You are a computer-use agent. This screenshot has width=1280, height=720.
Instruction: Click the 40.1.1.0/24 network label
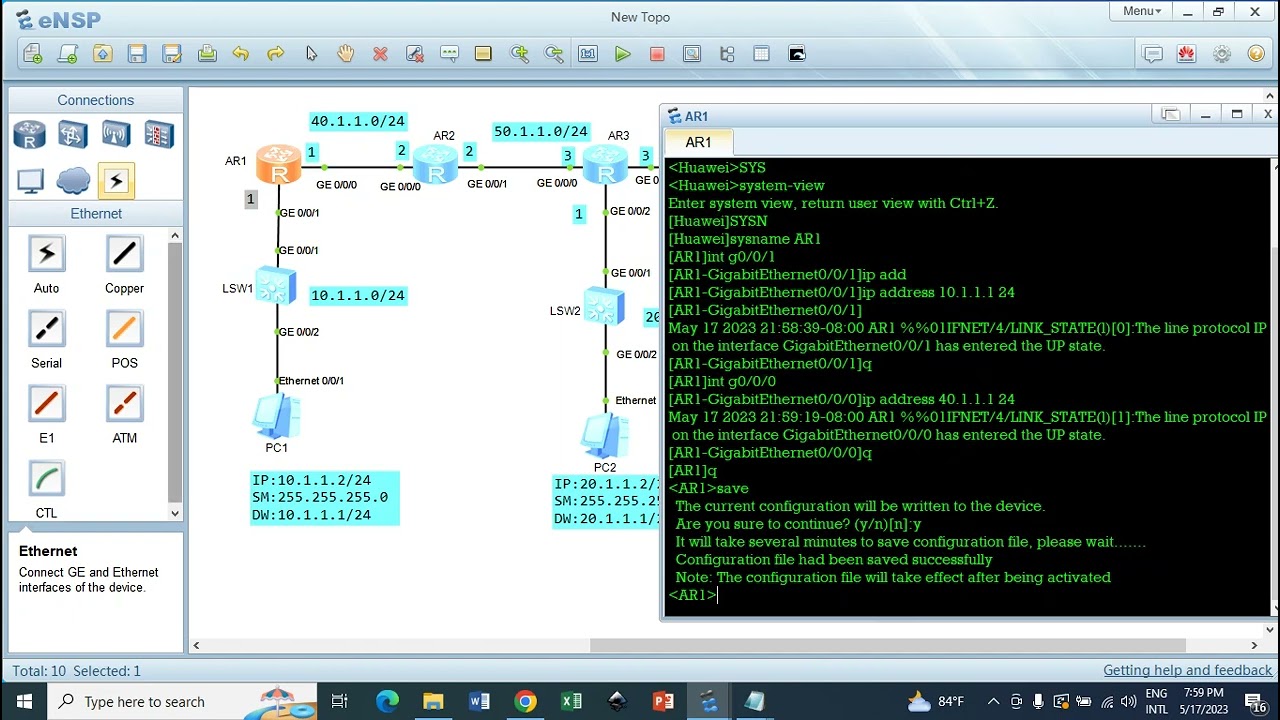click(358, 121)
